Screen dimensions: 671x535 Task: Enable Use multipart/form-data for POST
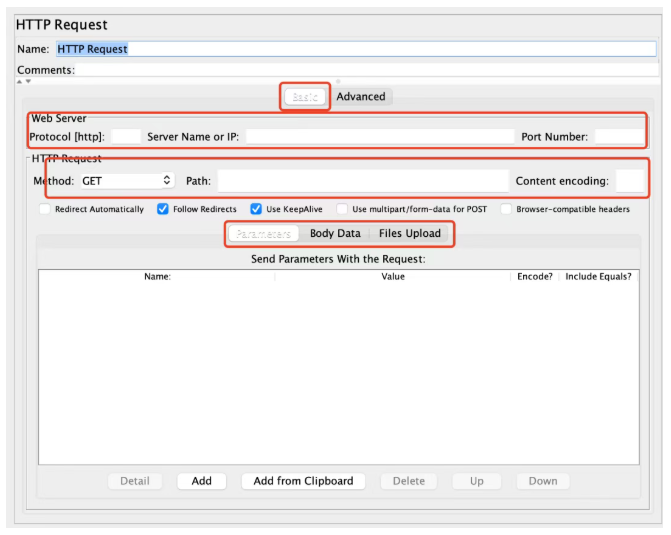coord(342,209)
